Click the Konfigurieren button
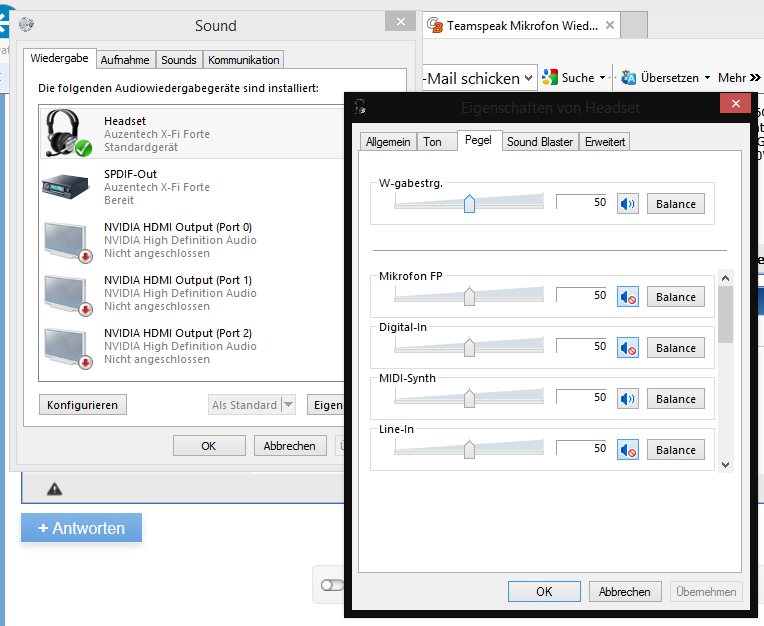The width and height of the screenshot is (764, 626). coord(82,405)
